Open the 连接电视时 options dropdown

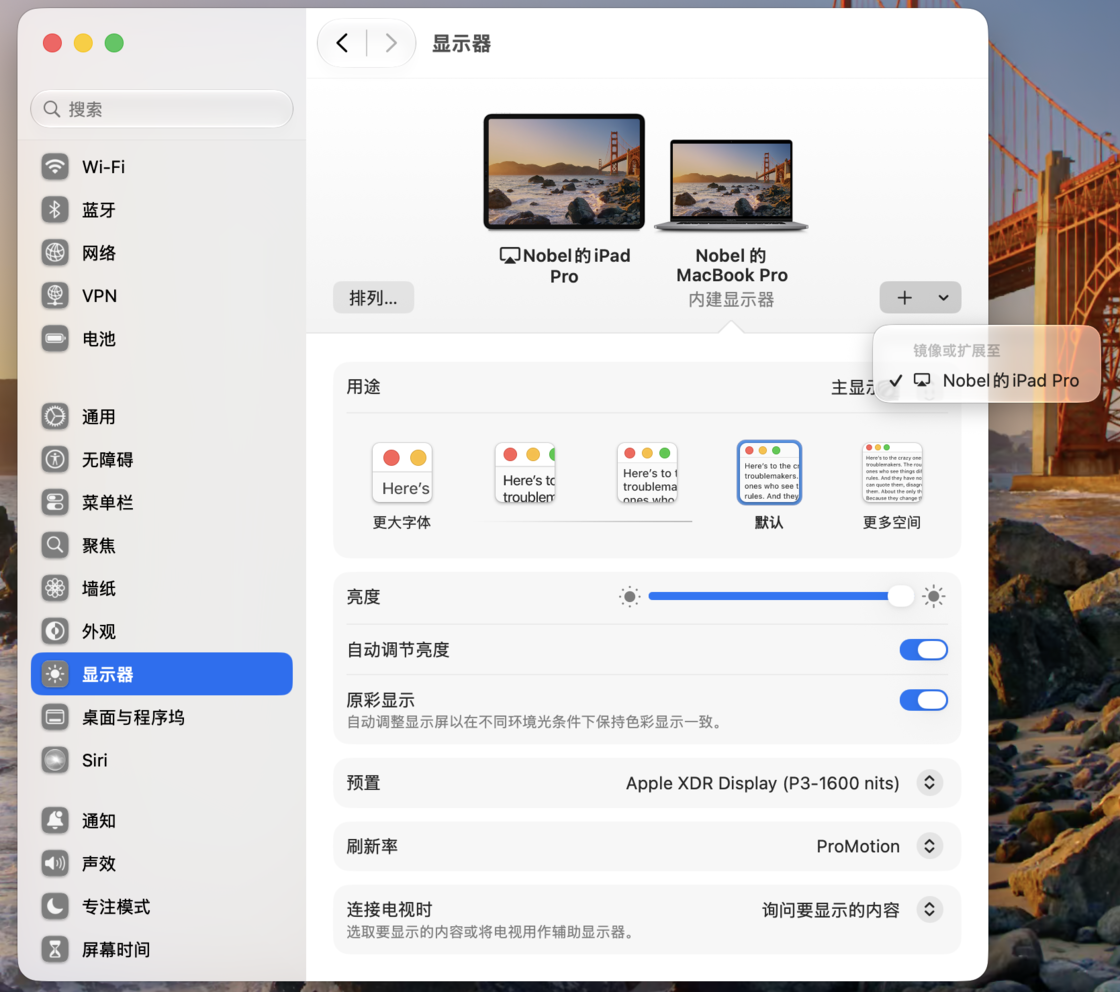click(x=929, y=910)
